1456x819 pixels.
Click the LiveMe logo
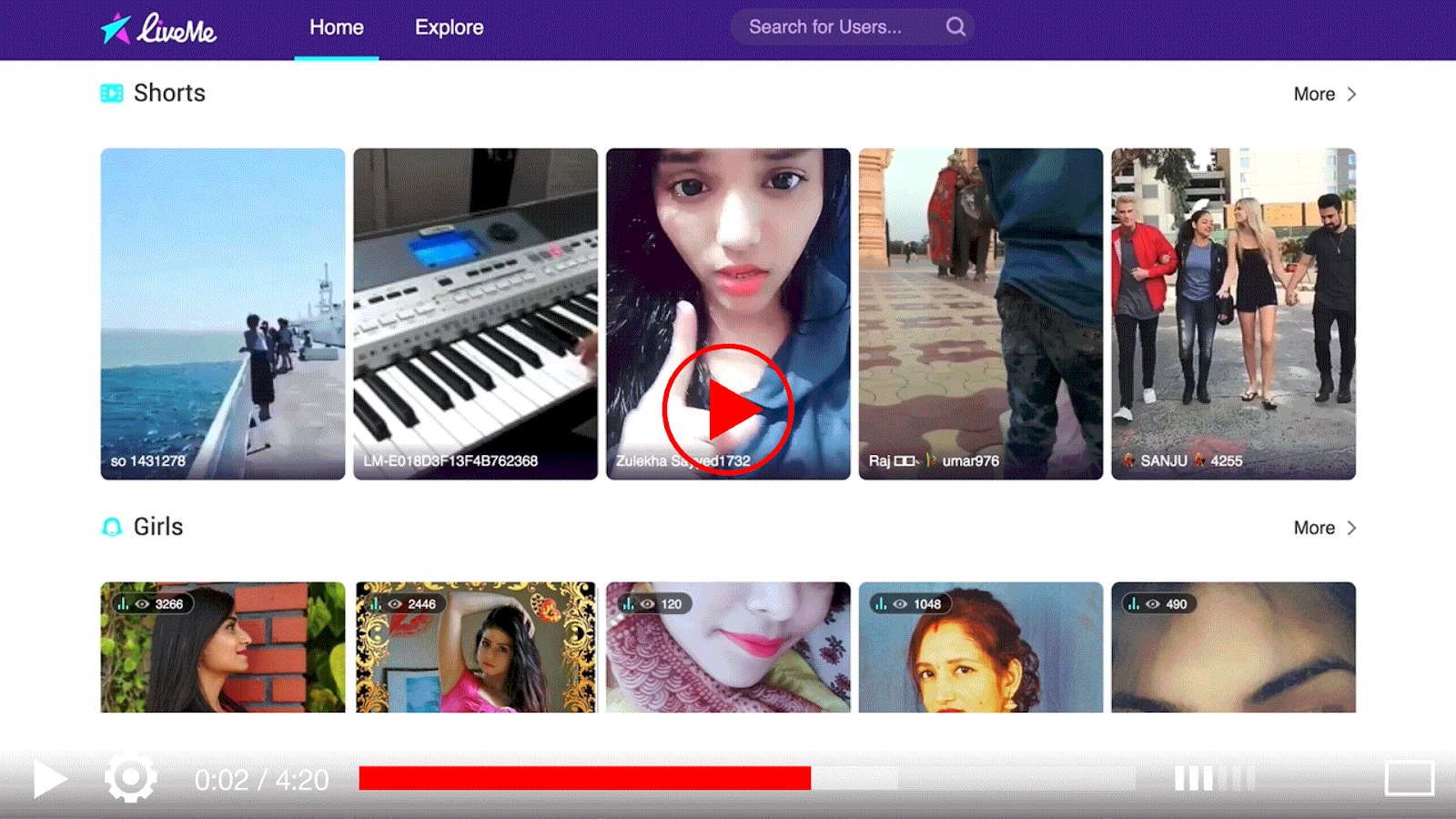[x=158, y=28]
